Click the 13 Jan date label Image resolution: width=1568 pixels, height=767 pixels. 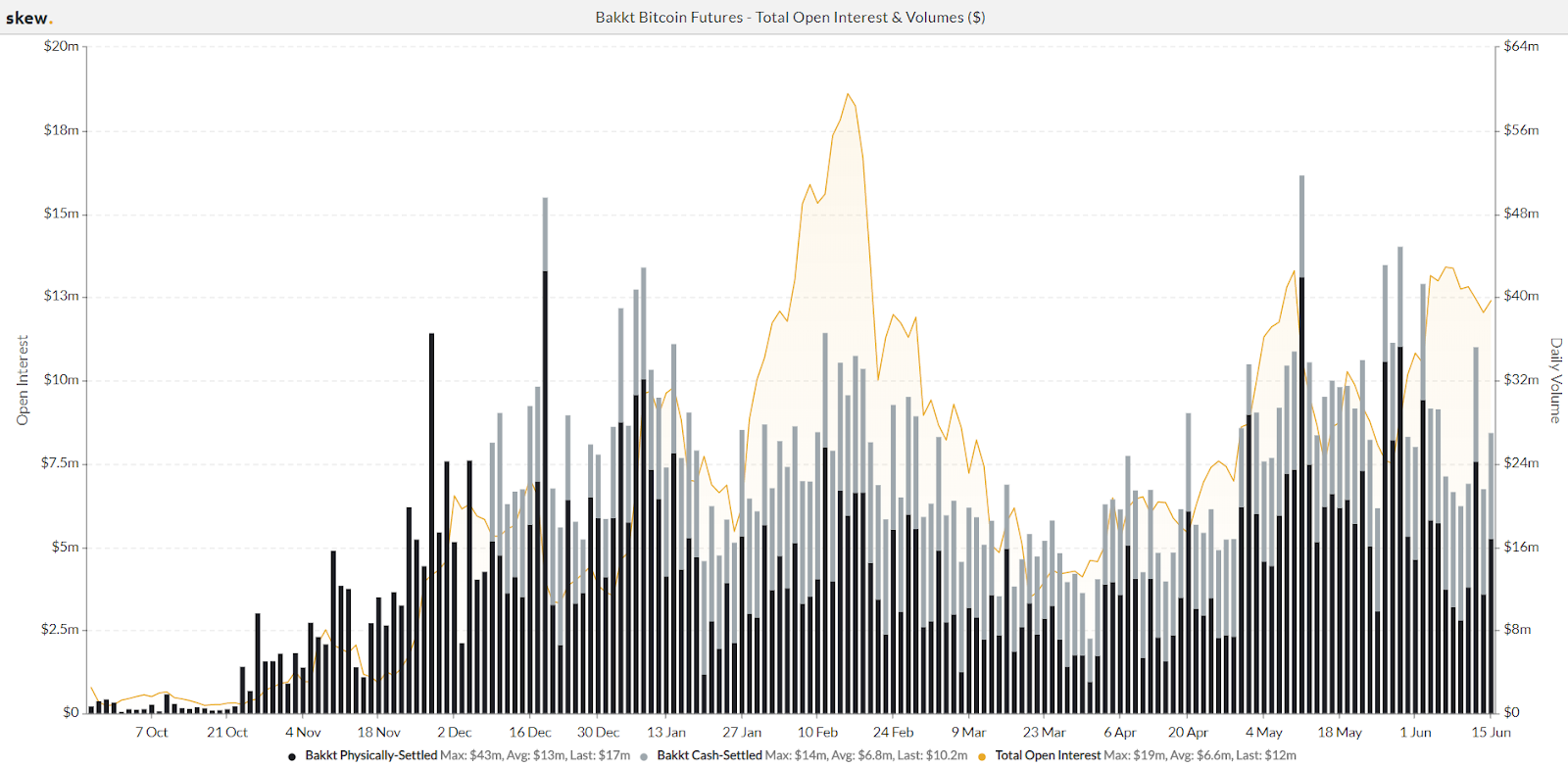click(x=666, y=733)
